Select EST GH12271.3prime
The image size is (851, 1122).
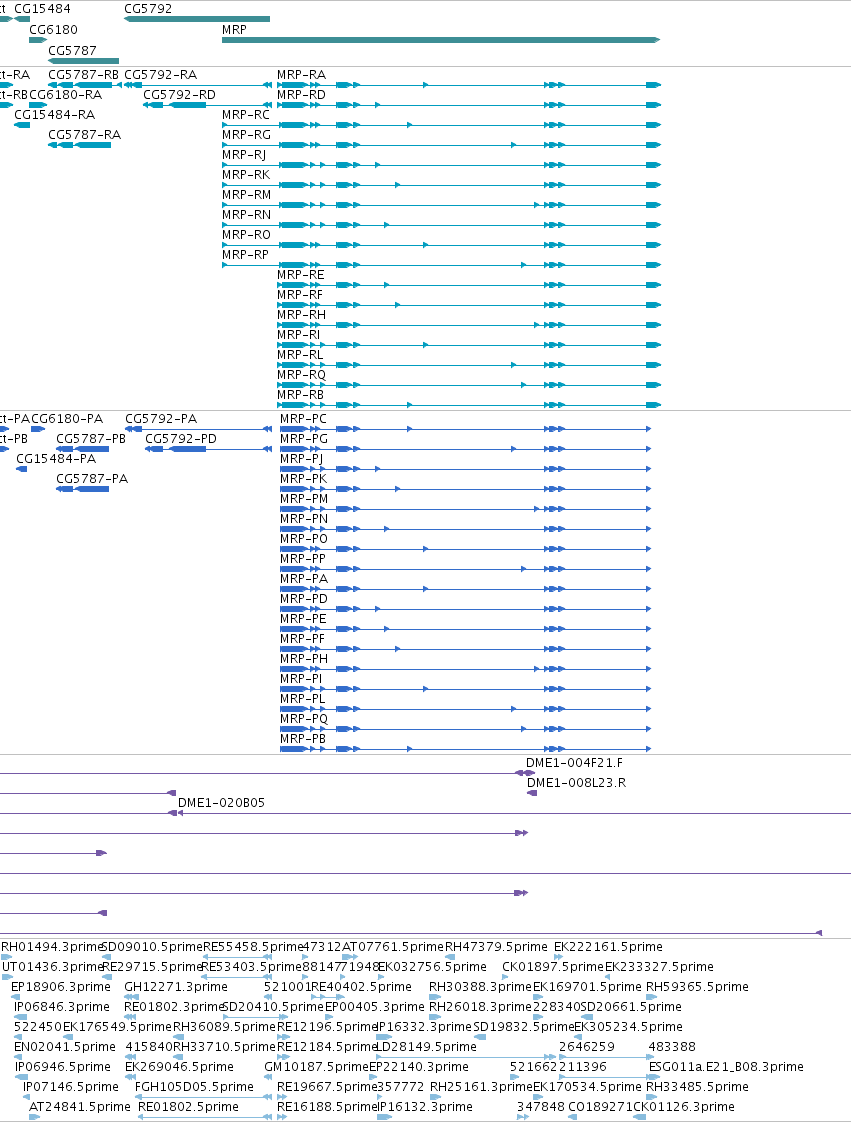pyautogui.click(x=176, y=987)
